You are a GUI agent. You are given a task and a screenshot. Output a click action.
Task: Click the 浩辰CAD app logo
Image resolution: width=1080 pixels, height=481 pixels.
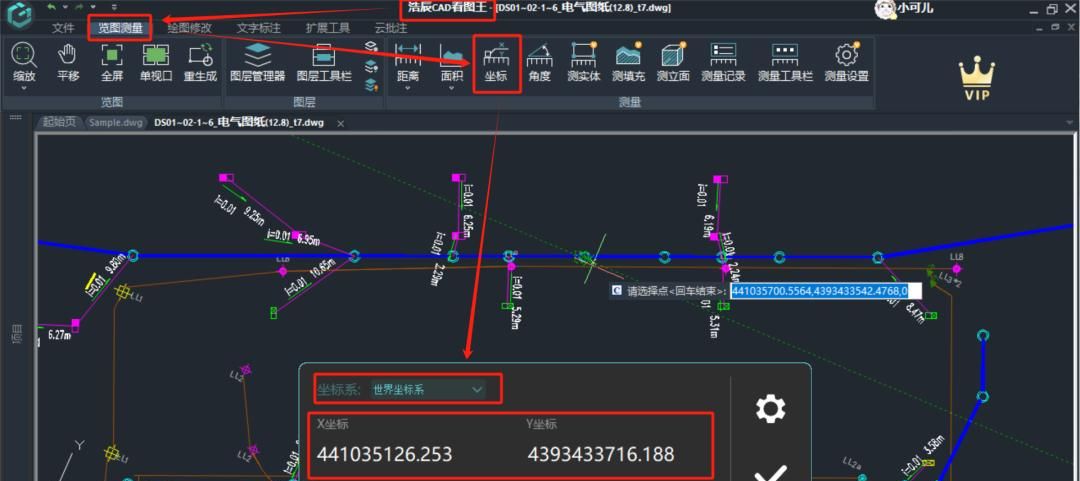pos(19,14)
